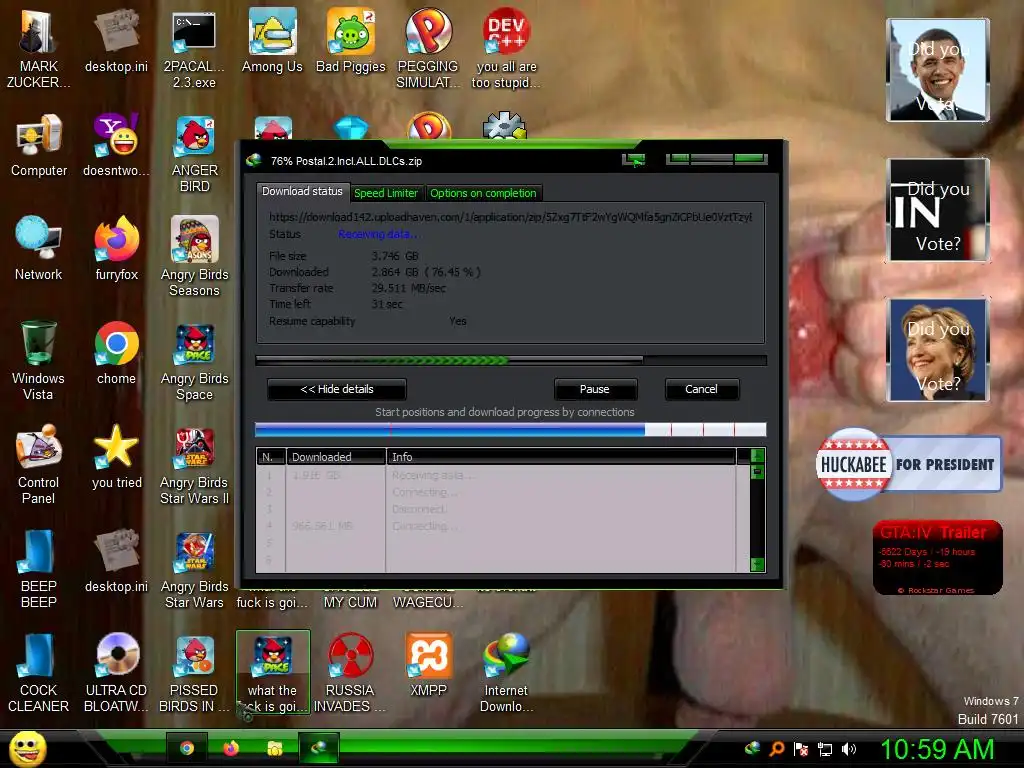The width and height of the screenshot is (1024, 768).
Task: Open the Among Us shortcut
Action: click(x=272, y=40)
